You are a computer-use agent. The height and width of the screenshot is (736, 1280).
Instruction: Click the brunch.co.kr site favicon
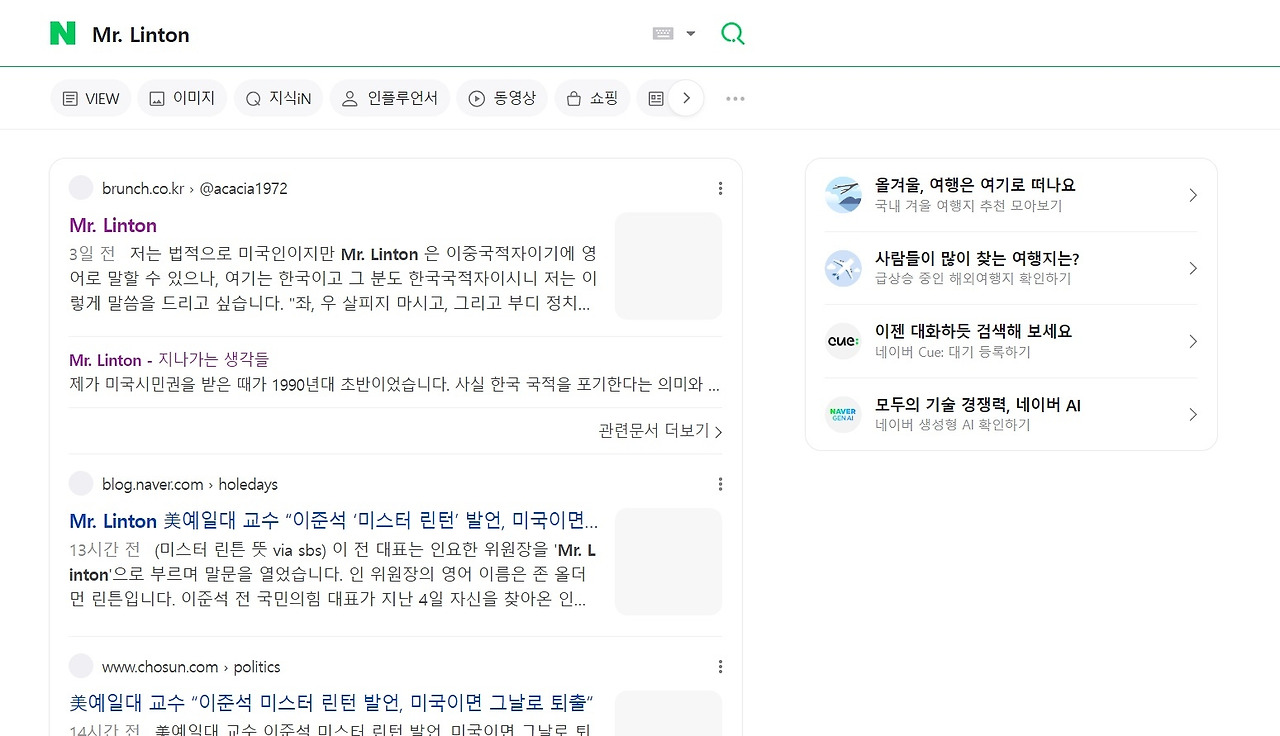coord(81,188)
